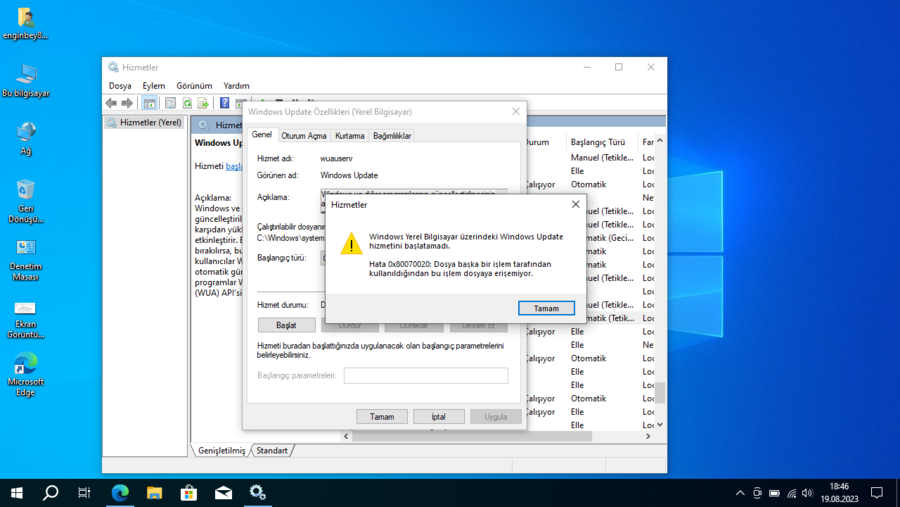Click the Uygula button
The height and width of the screenshot is (507, 900).
pyautogui.click(x=495, y=416)
